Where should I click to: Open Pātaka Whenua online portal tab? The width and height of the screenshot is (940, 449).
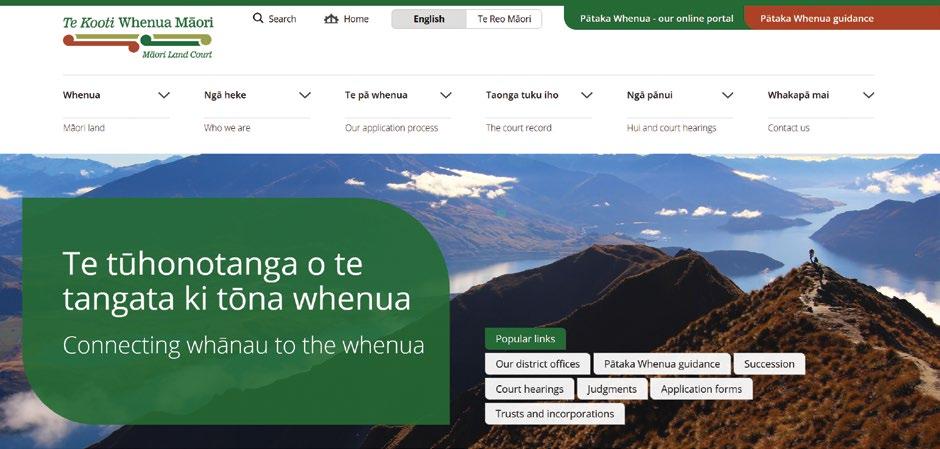[x=655, y=18]
